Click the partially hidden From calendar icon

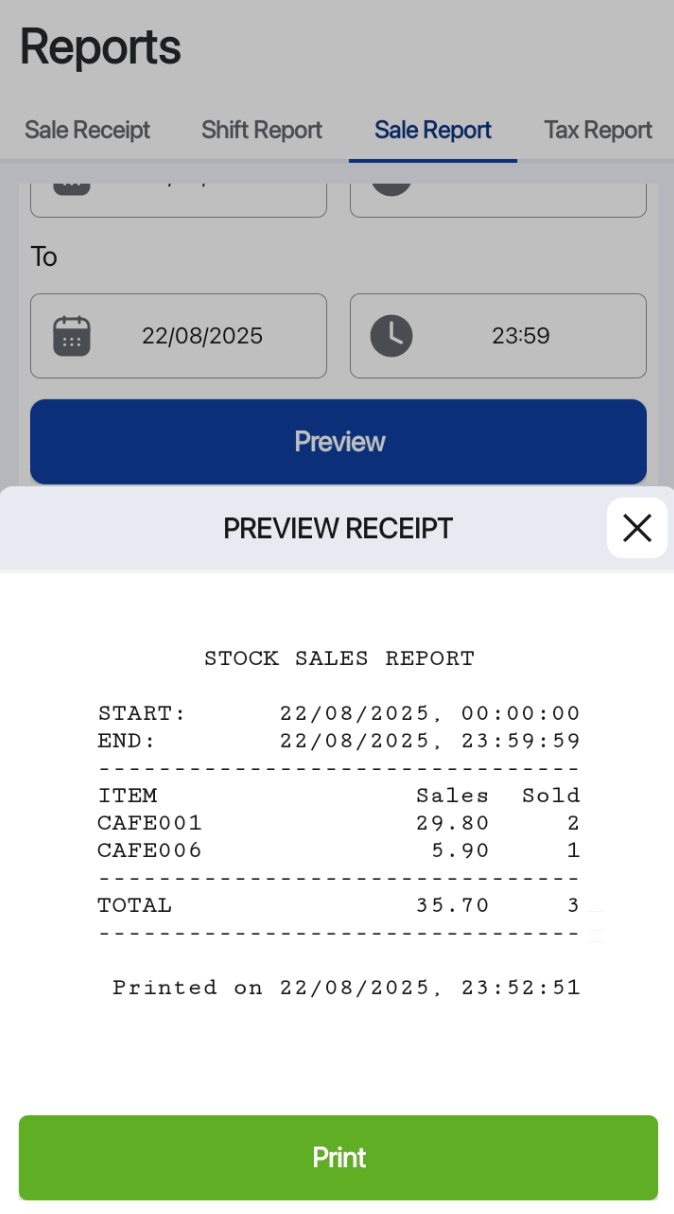pos(72,188)
